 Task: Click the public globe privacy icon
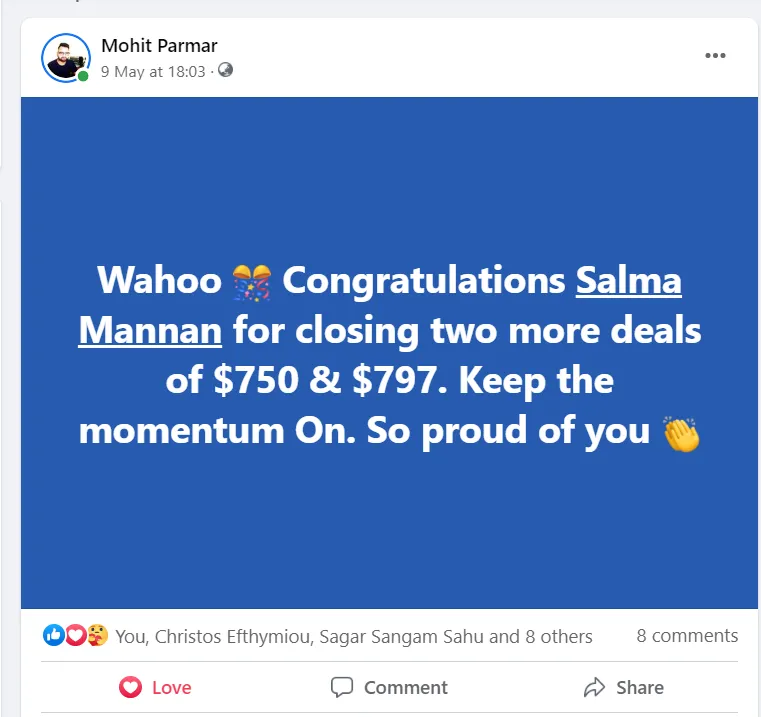click(225, 71)
